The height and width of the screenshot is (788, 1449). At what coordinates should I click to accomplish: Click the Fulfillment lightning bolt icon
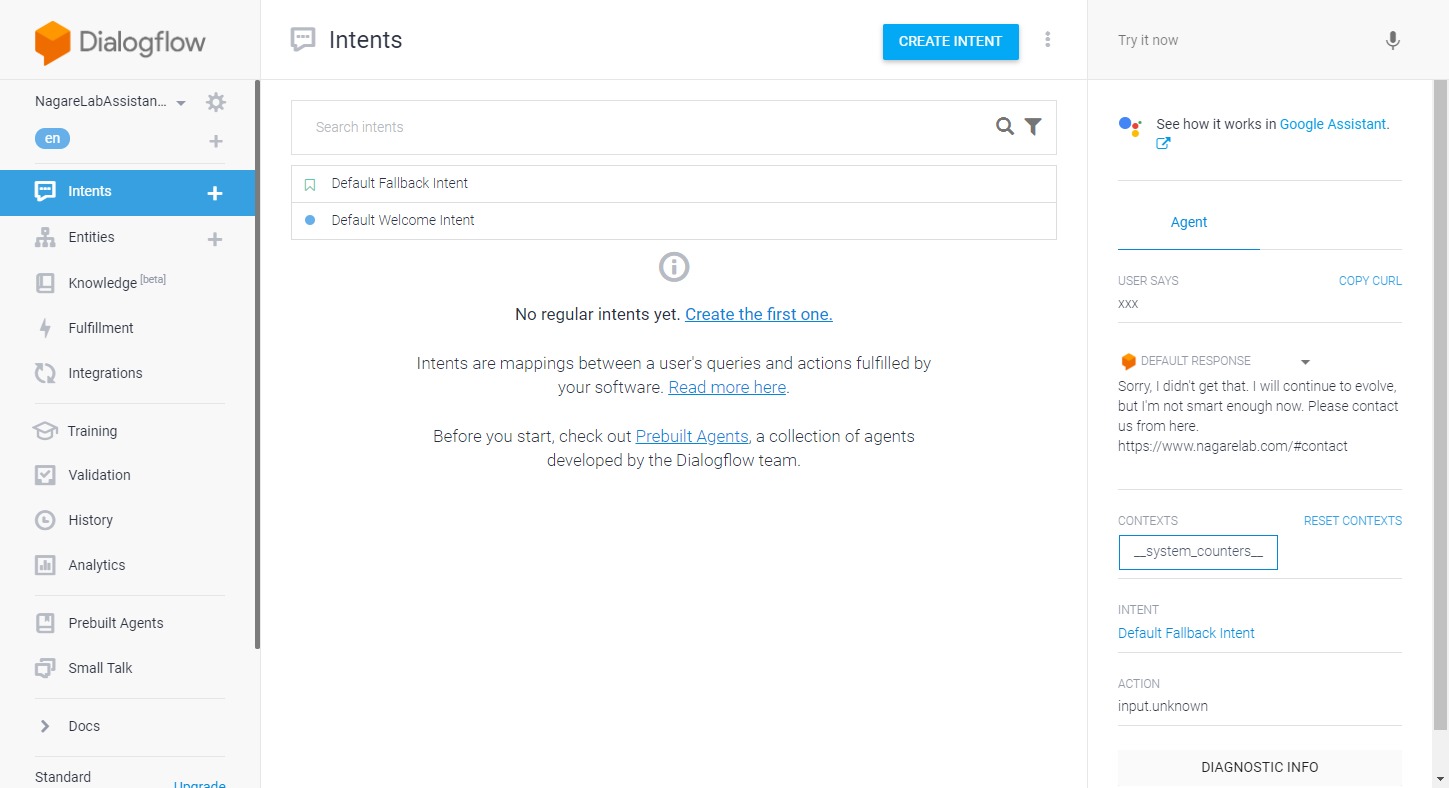tap(45, 328)
